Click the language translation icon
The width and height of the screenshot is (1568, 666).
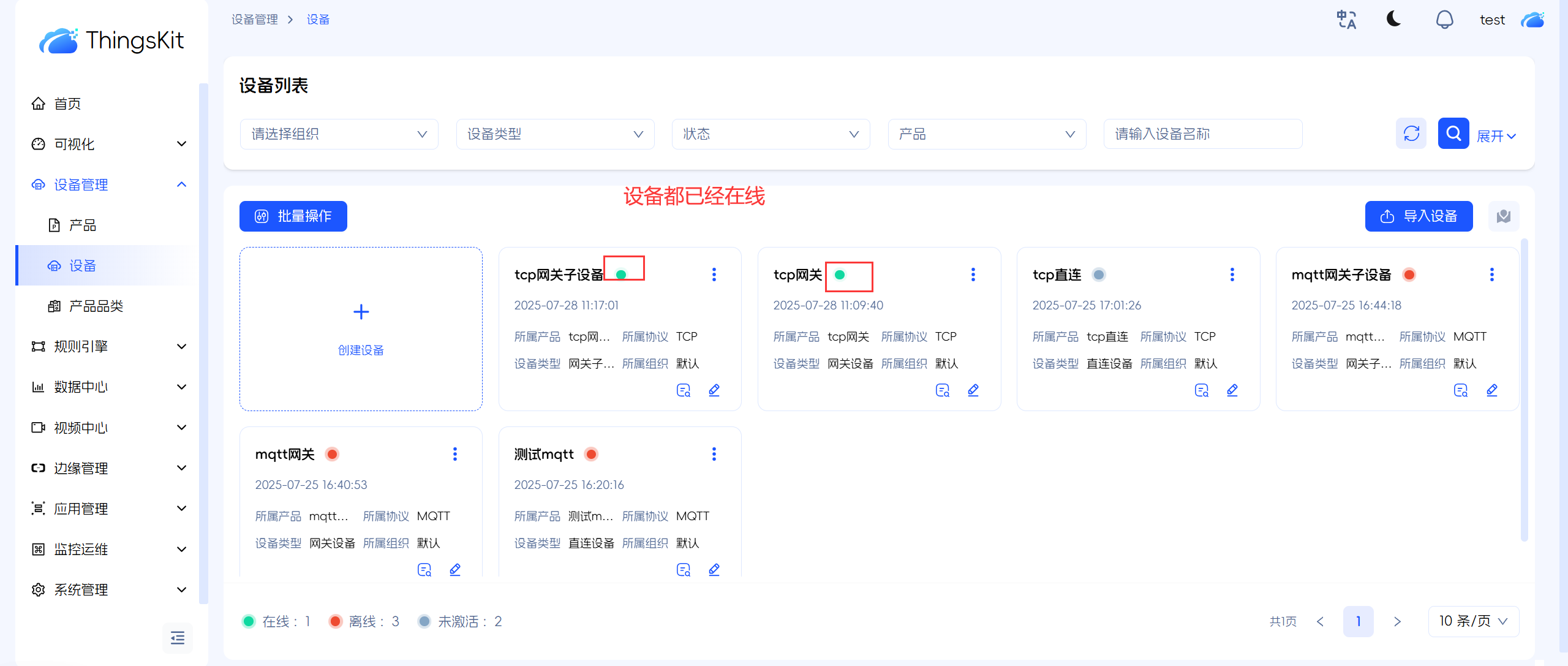tap(1346, 20)
